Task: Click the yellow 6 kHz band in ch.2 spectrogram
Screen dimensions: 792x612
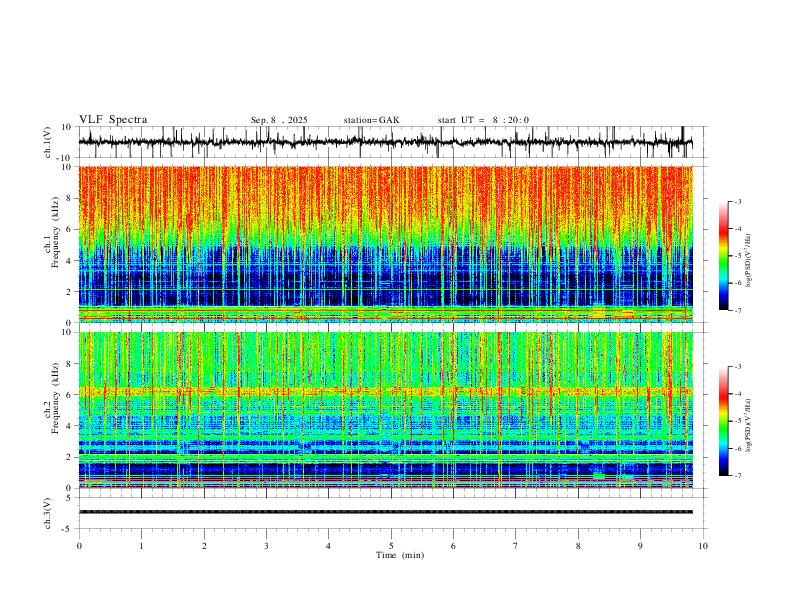Action: point(385,391)
